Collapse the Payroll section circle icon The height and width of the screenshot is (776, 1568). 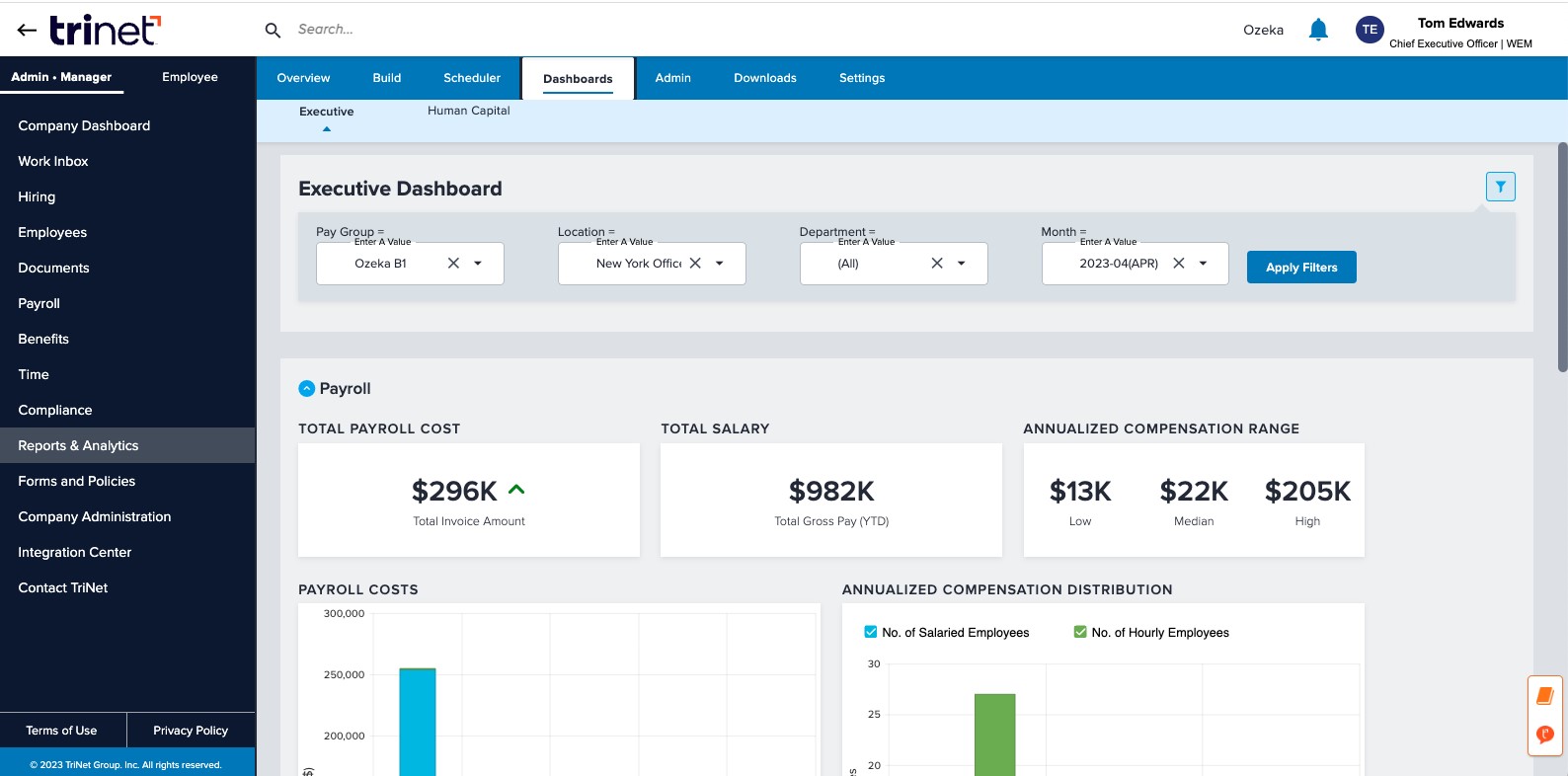point(307,389)
